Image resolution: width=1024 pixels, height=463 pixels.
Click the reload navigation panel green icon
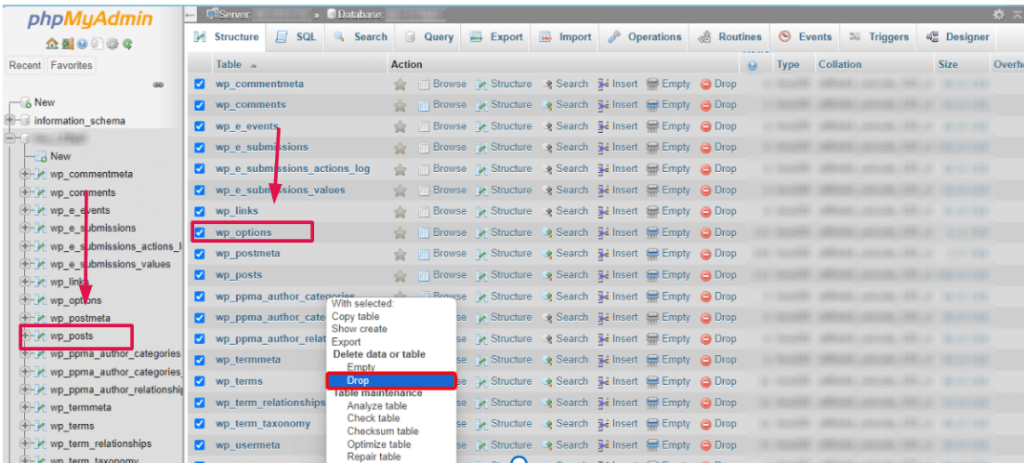pyautogui.click(x=128, y=44)
